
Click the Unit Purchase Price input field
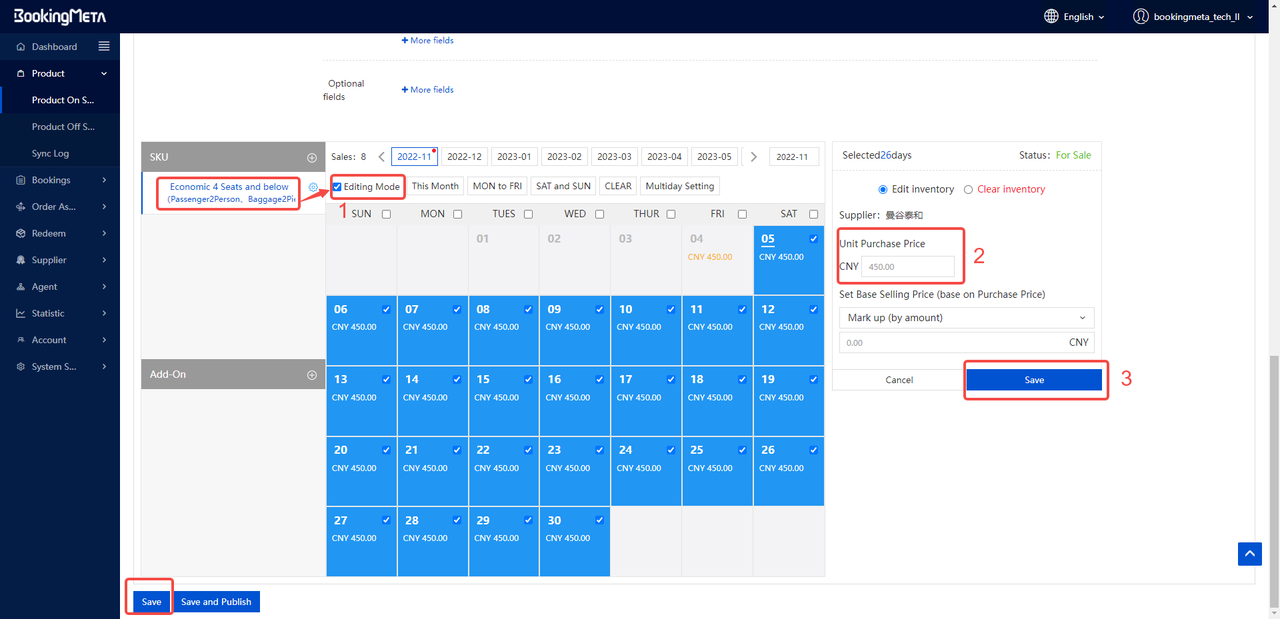(x=907, y=267)
